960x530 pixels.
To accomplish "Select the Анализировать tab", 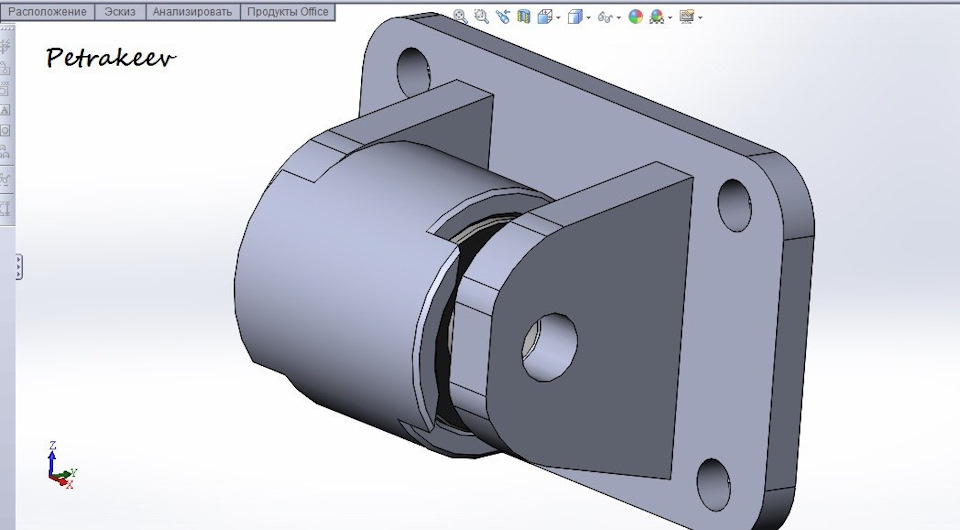I will click(192, 12).
